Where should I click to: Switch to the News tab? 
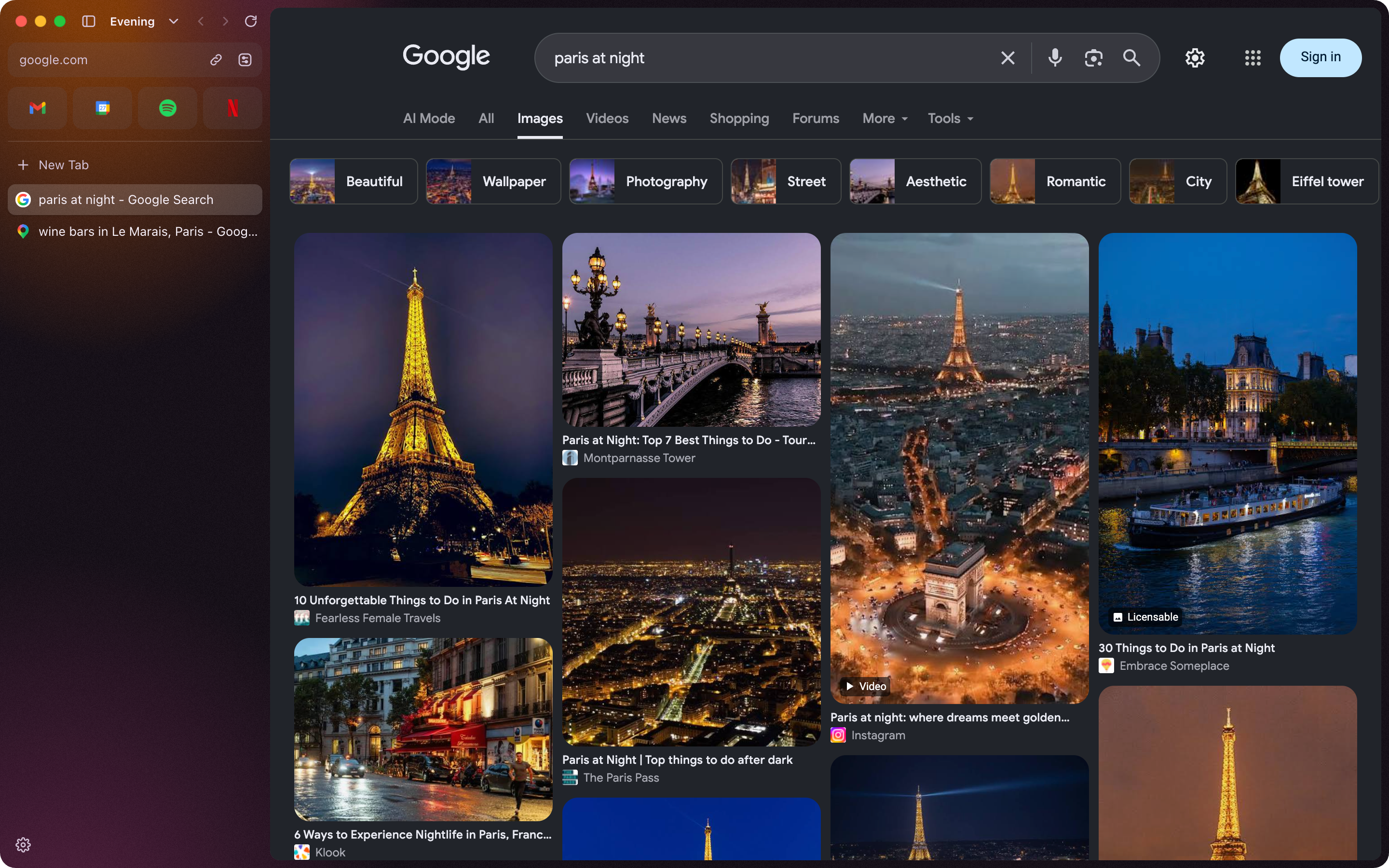[x=669, y=118]
